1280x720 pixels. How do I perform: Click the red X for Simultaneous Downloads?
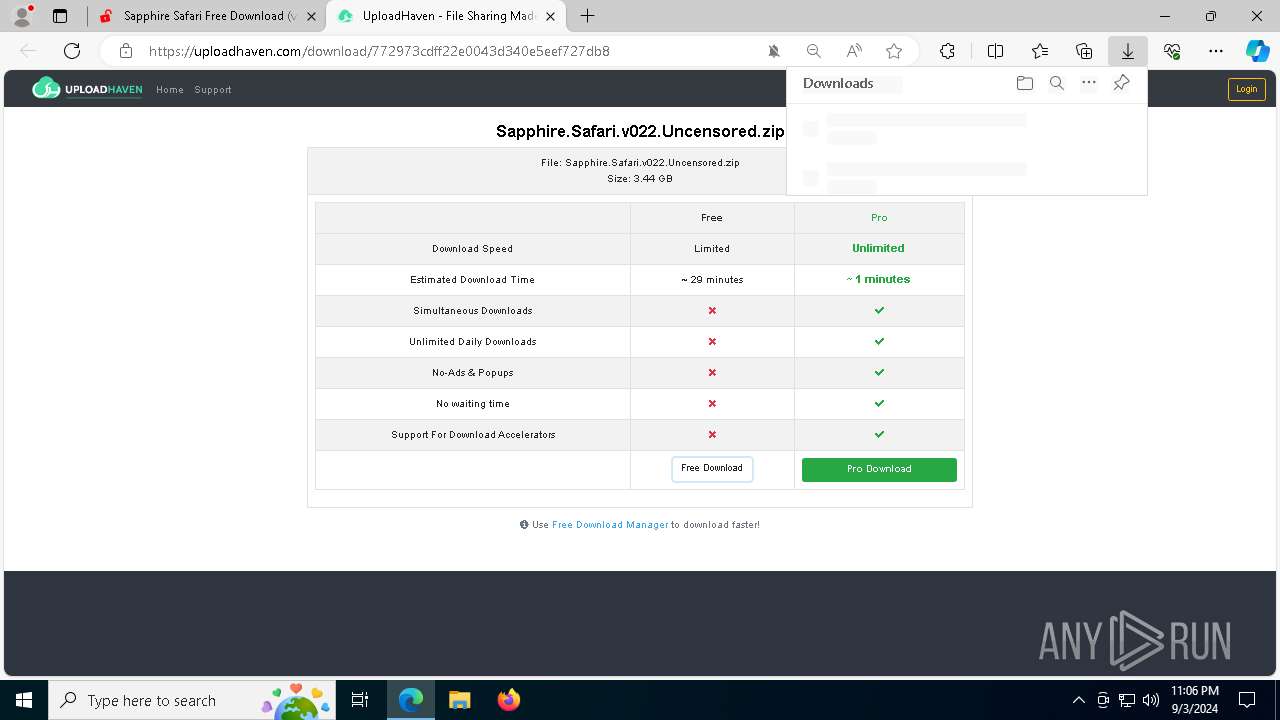(x=712, y=311)
